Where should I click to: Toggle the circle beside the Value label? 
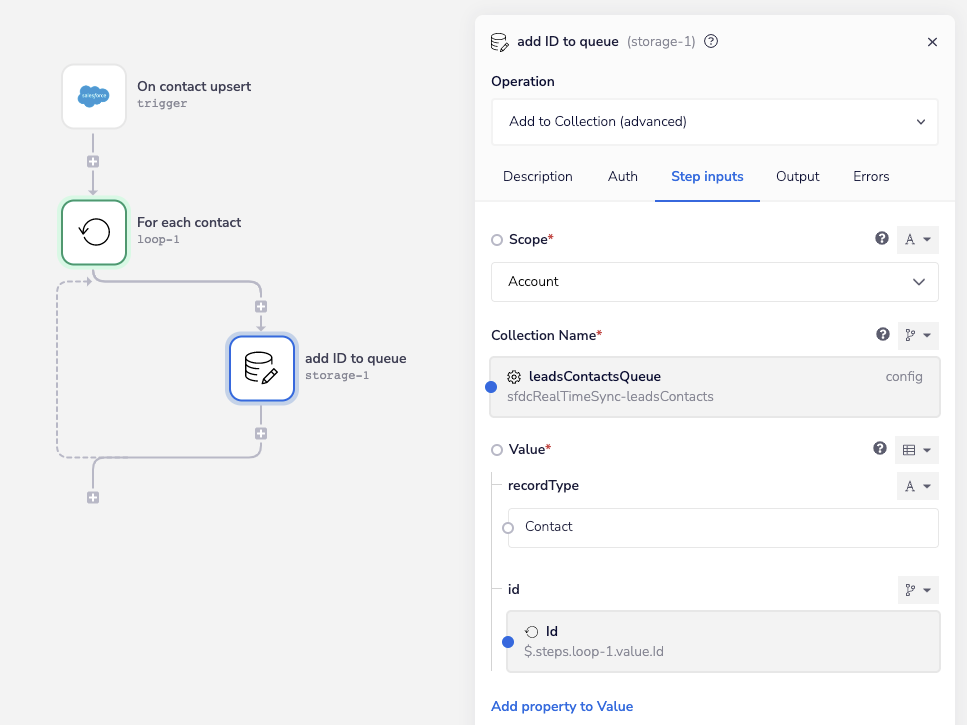[497, 450]
